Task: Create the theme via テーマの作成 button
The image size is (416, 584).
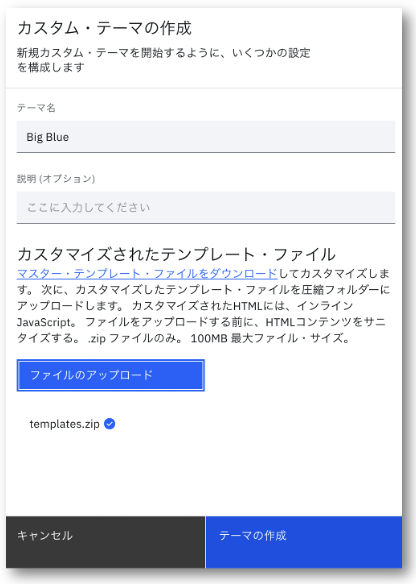Action: (304, 542)
